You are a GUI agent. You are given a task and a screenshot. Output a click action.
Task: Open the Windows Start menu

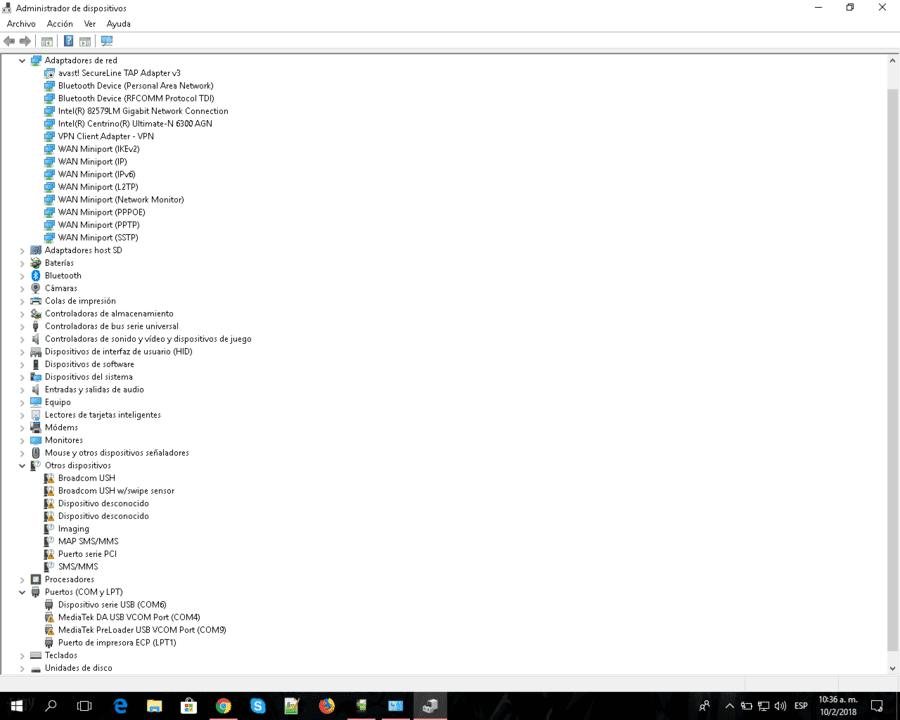pos(16,706)
